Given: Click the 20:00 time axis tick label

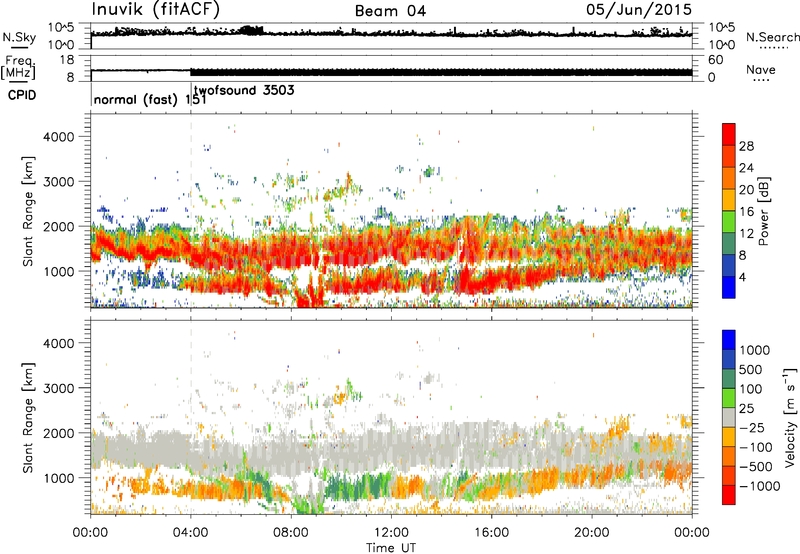Looking at the screenshot, I should 592,533.
